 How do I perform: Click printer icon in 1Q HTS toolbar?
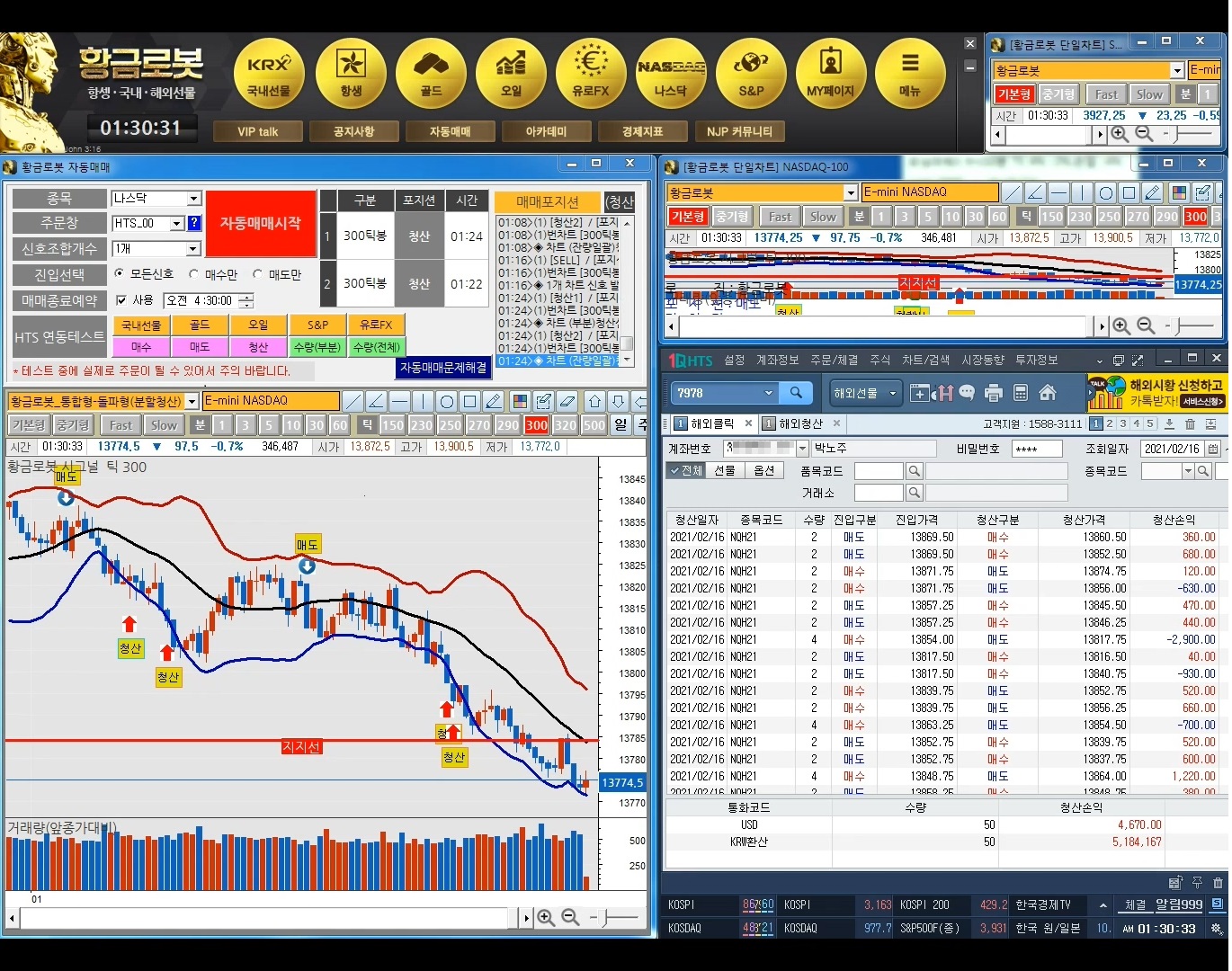(x=994, y=393)
